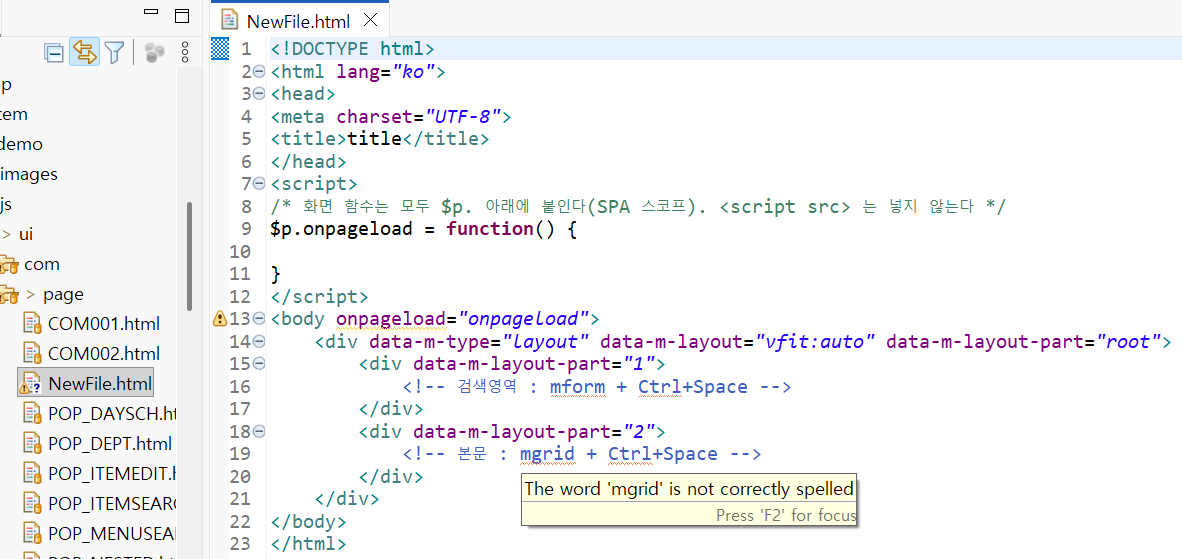
Task: Click underlined word 'mform' on line 16
Action: 577,386
